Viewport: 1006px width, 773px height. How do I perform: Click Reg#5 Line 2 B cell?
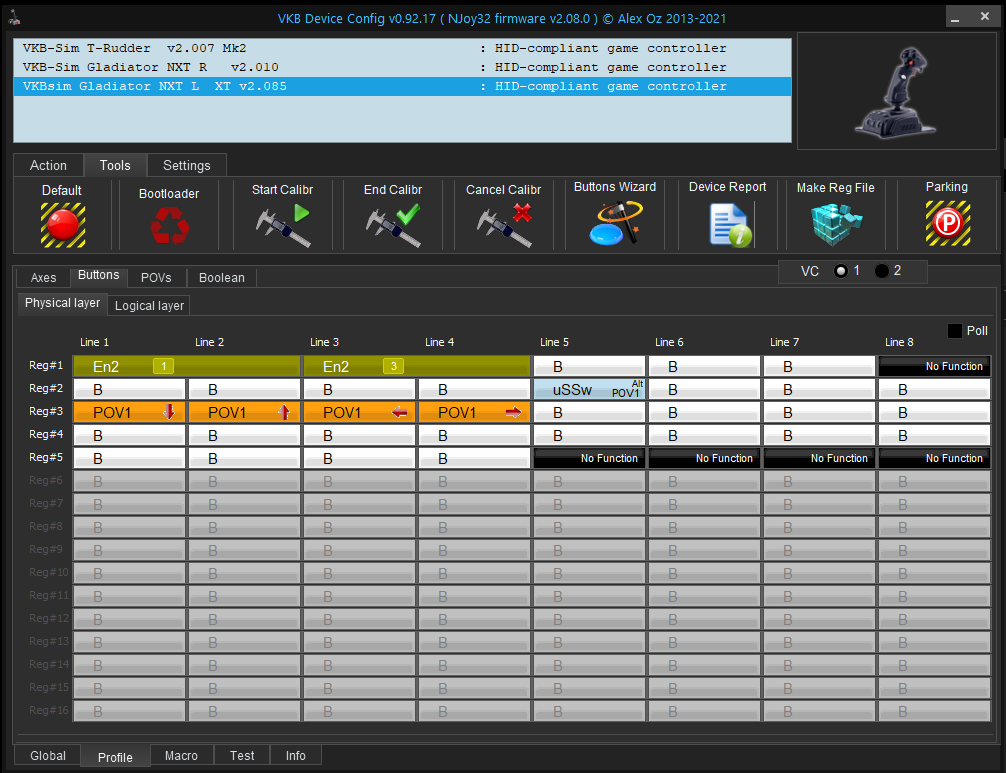pyautogui.click(x=244, y=458)
